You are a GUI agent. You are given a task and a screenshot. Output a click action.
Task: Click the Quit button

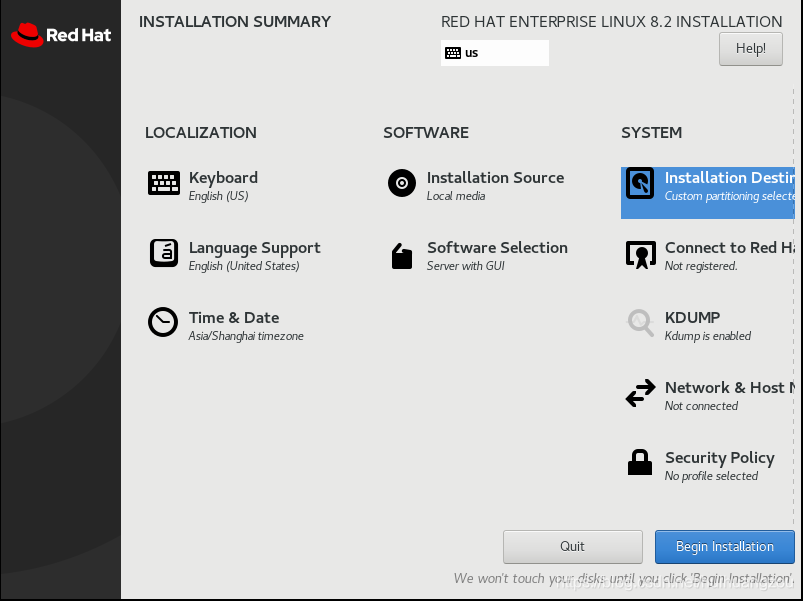pos(573,547)
